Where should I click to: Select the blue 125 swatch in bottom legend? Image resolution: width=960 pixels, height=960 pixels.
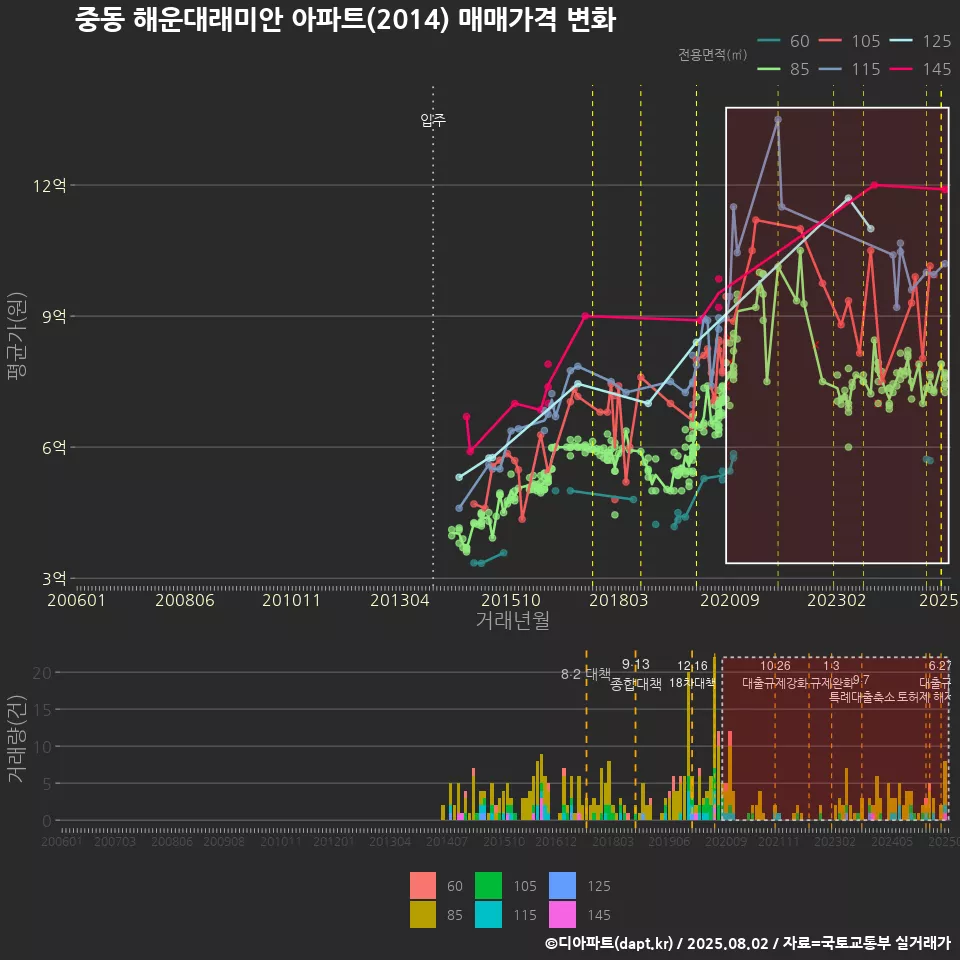(x=562, y=885)
